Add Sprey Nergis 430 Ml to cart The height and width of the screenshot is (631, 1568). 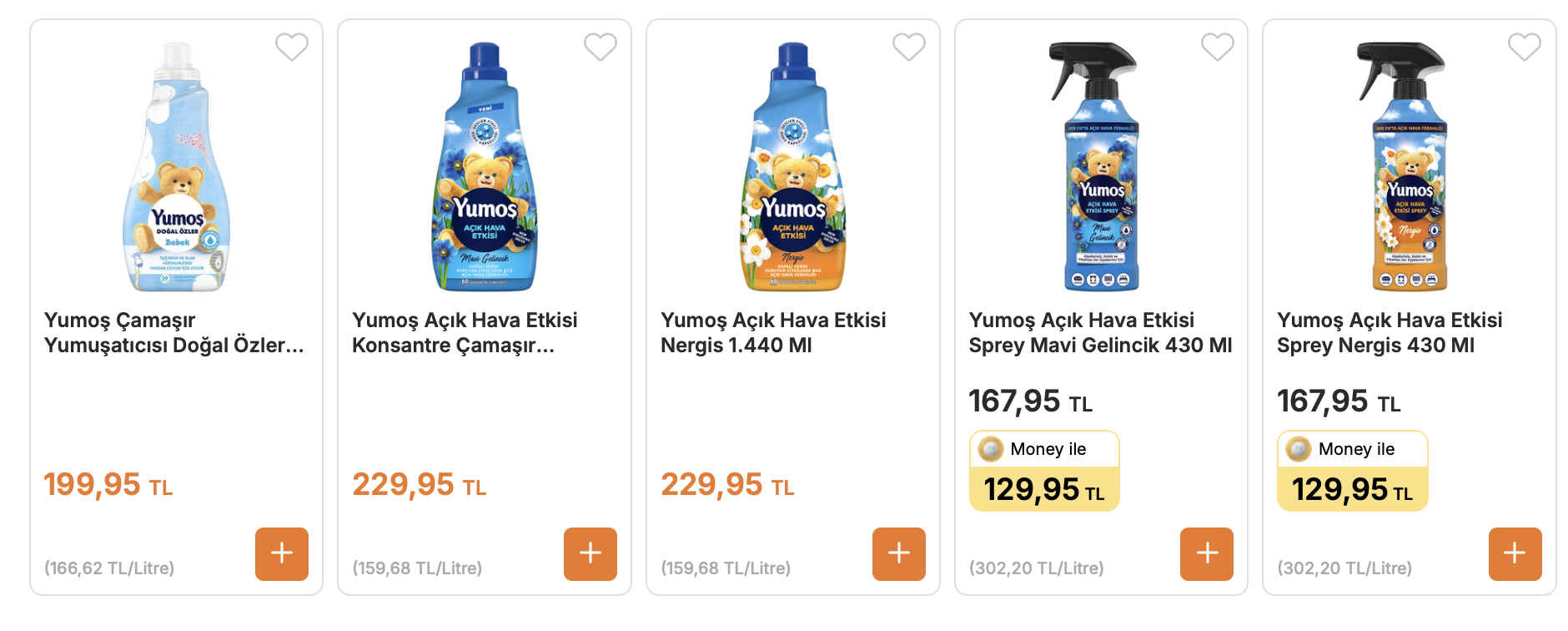pyautogui.click(x=1515, y=553)
